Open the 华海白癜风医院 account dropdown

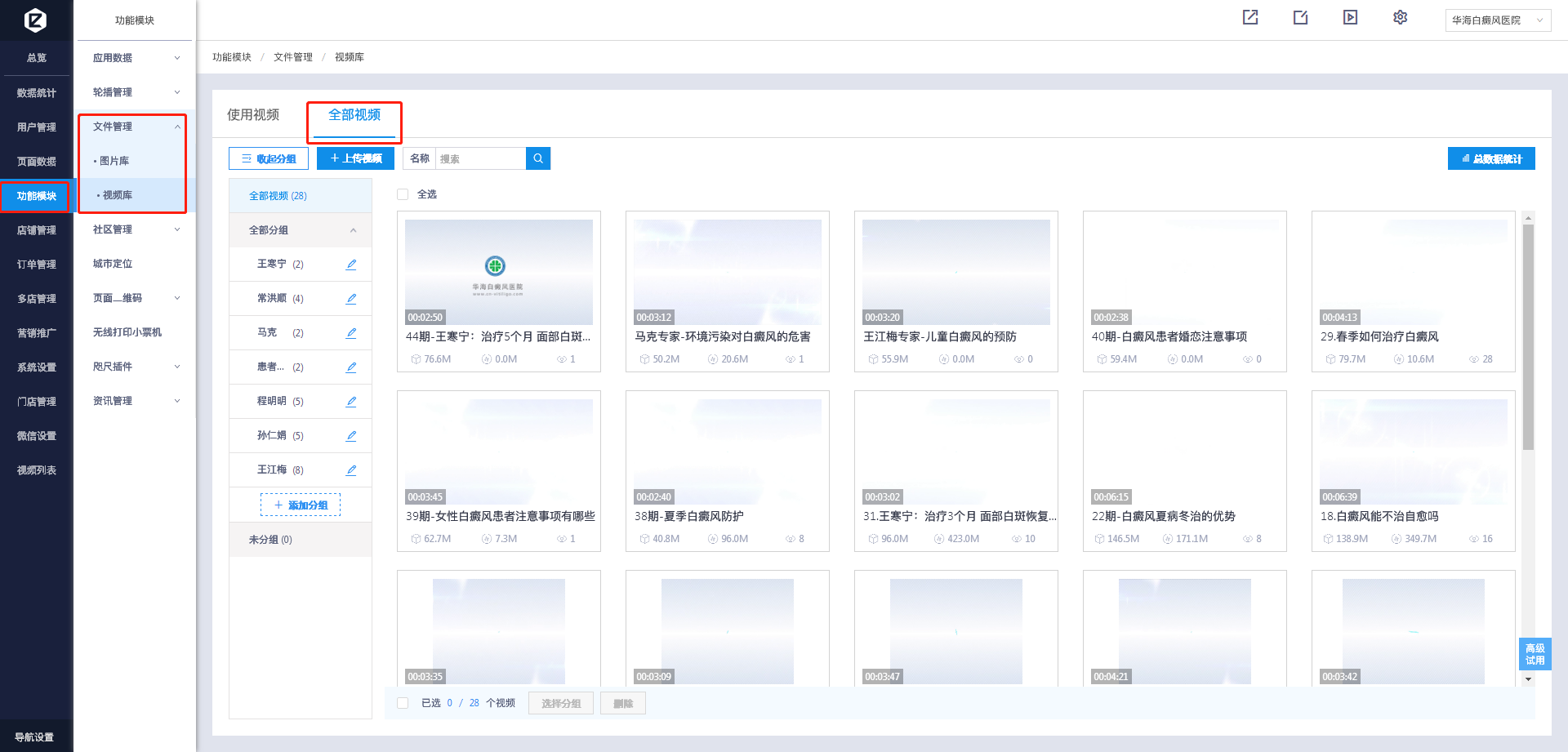click(x=1497, y=20)
